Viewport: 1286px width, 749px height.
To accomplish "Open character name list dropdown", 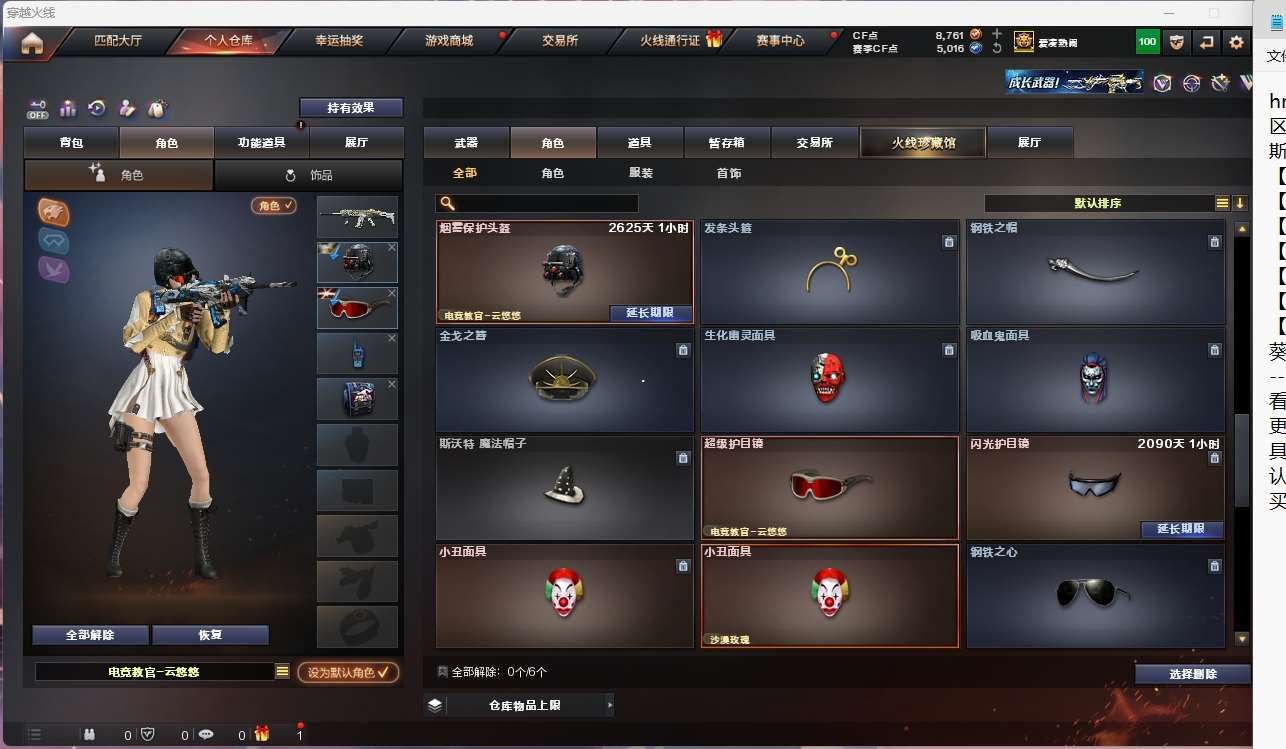I will coord(282,672).
